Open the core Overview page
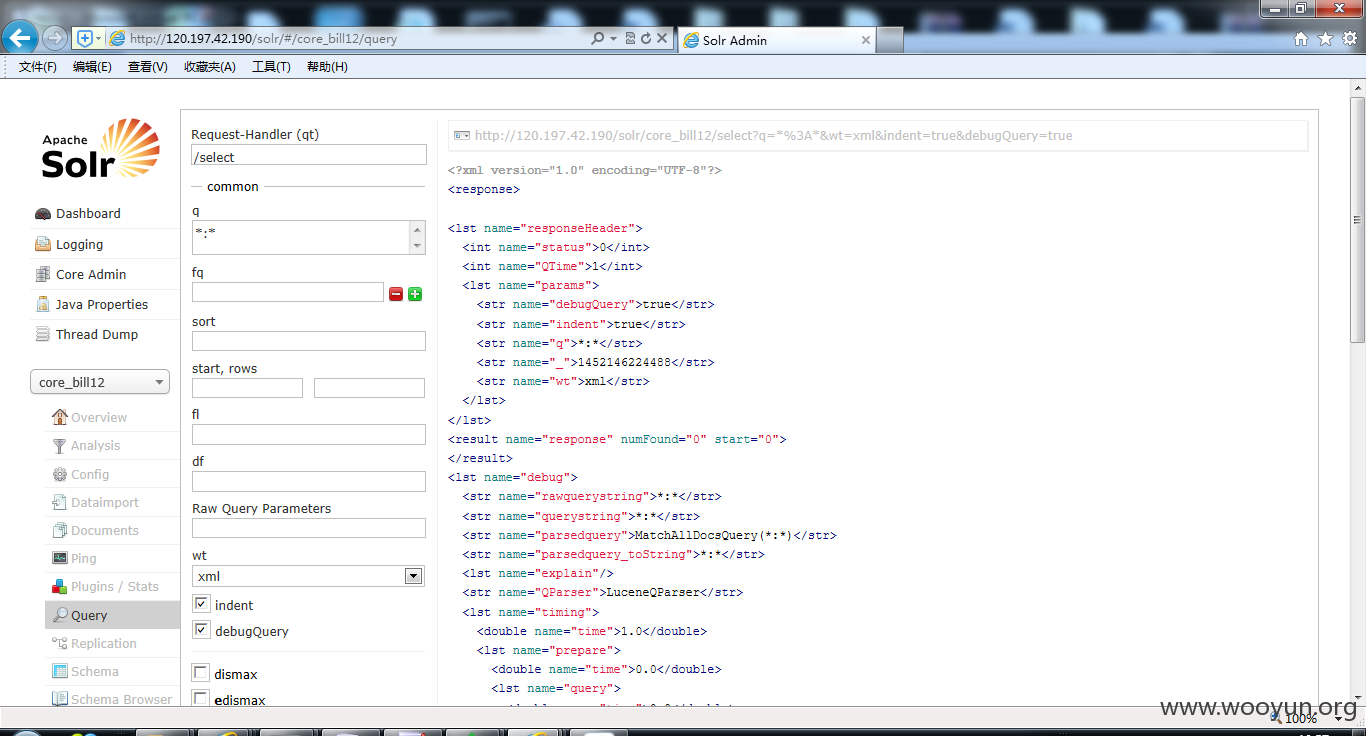Image resolution: width=1366 pixels, height=736 pixels. coord(90,417)
